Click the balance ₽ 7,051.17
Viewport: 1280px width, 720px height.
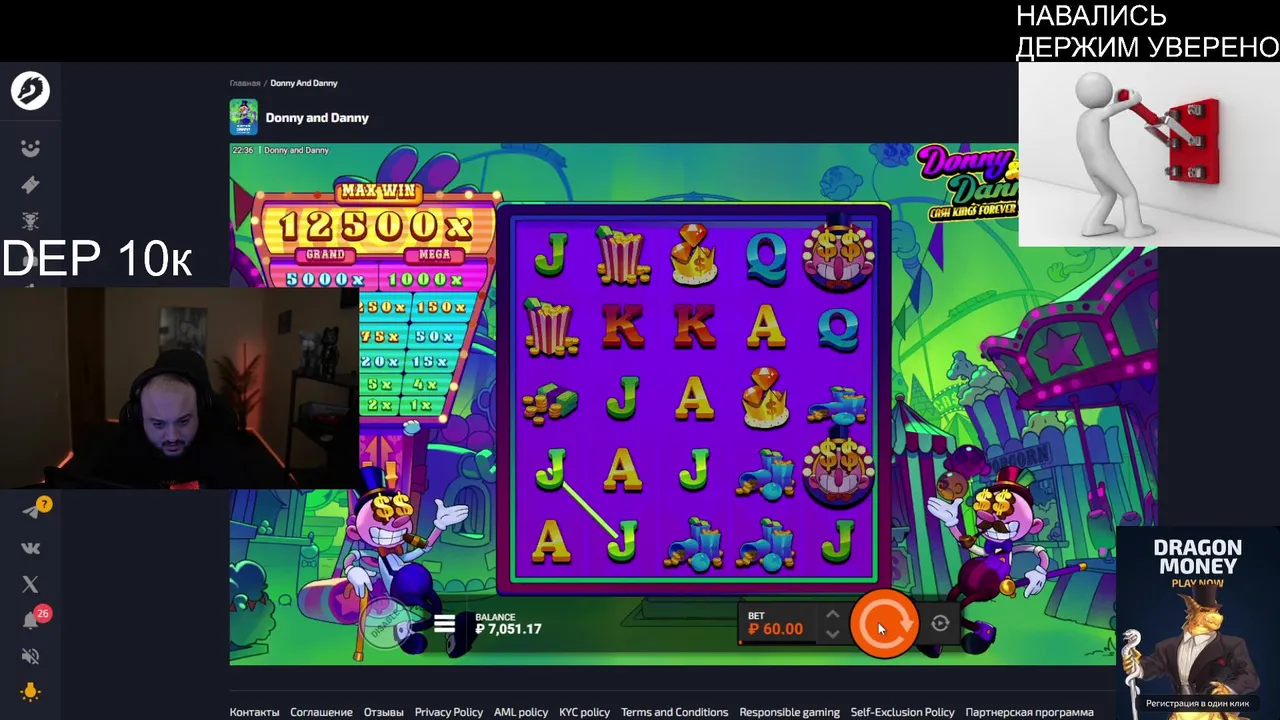coord(508,629)
